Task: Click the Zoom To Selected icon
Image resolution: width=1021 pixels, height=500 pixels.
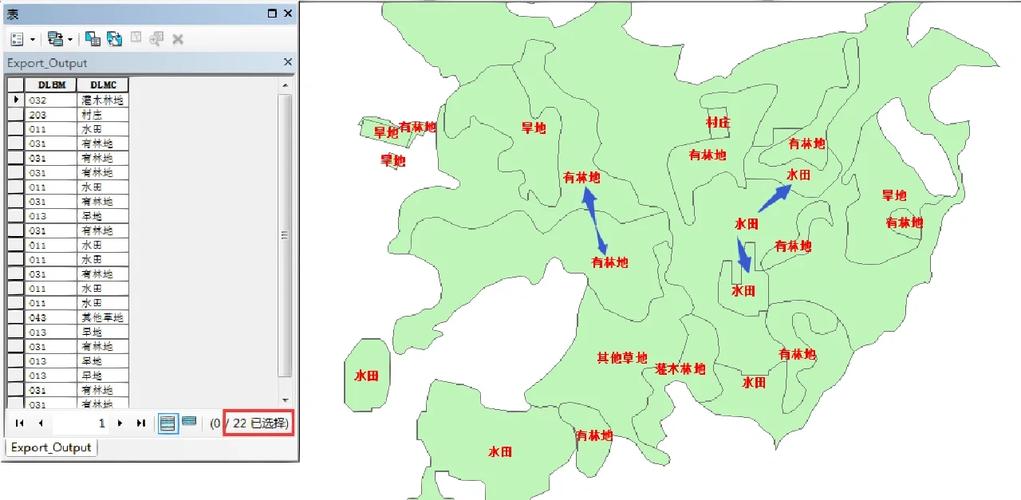Action: pyautogui.click(x=156, y=39)
